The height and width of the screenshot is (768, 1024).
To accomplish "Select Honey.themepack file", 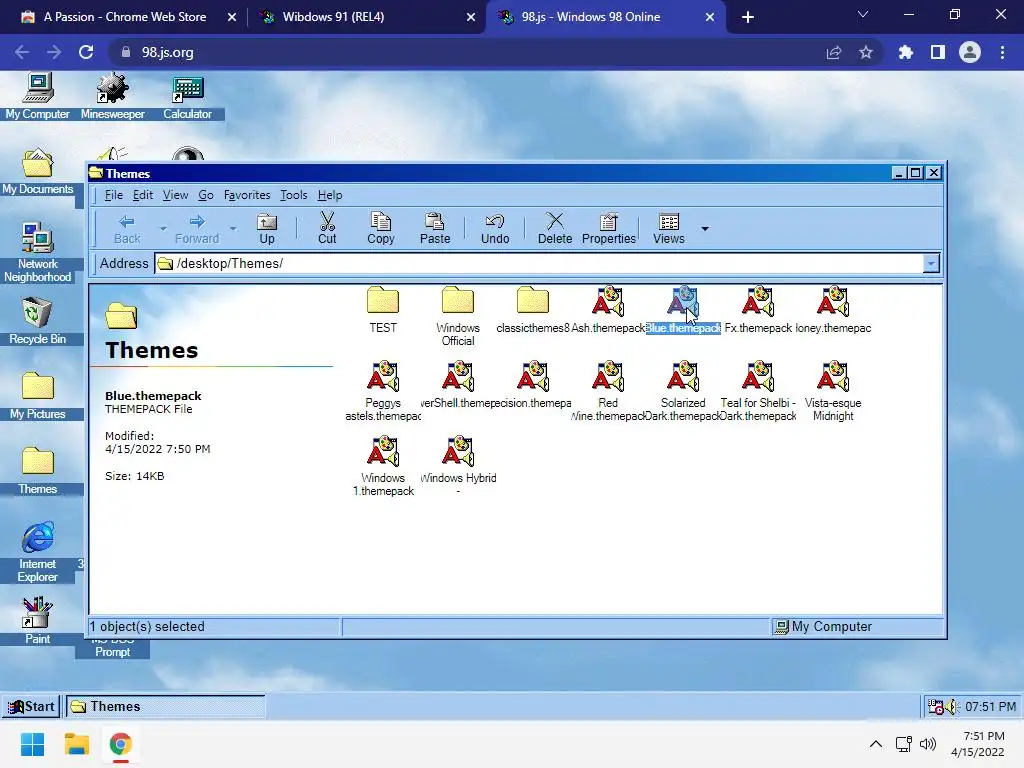I will 833,310.
